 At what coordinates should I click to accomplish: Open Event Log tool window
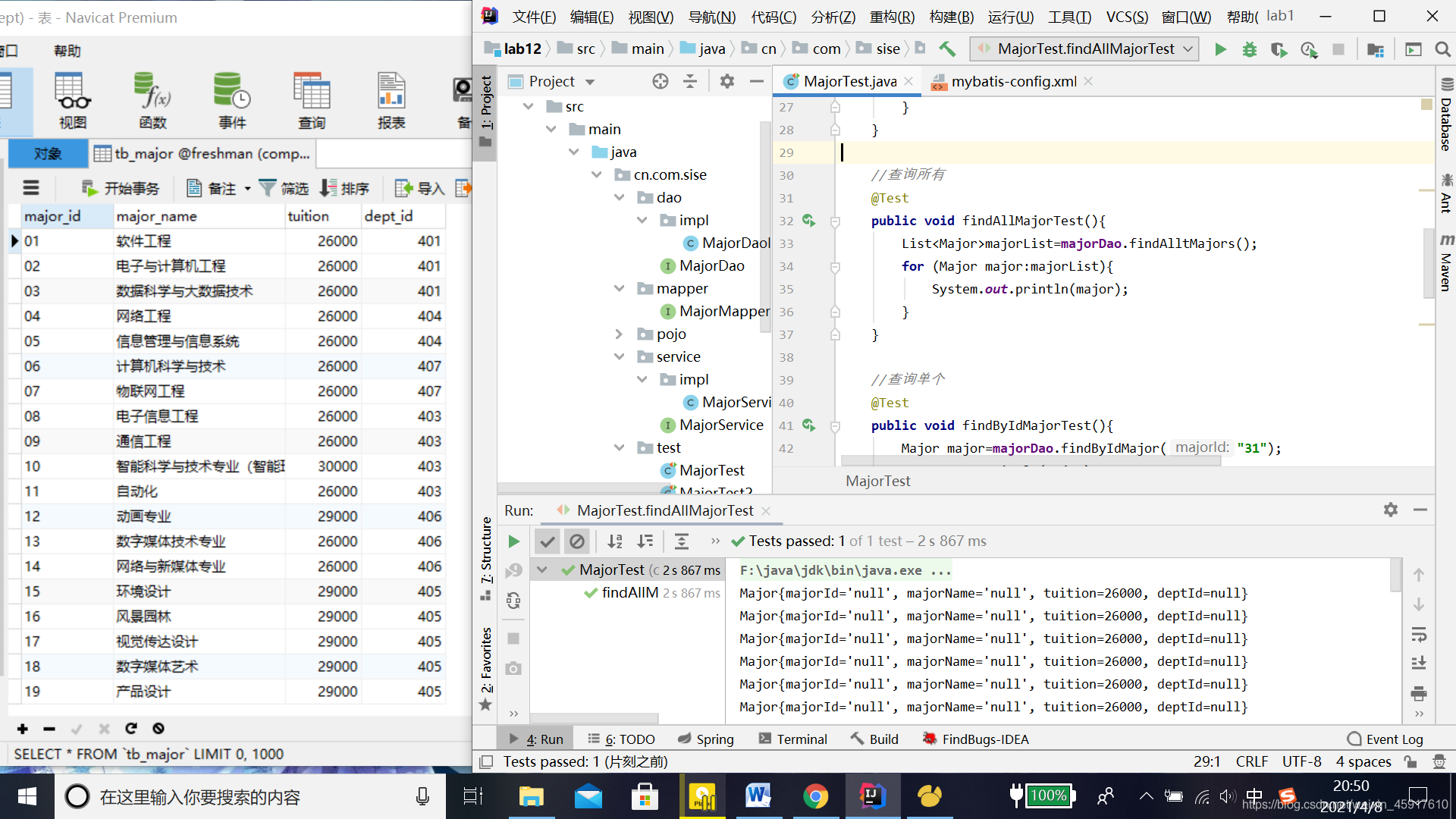point(1385,739)
